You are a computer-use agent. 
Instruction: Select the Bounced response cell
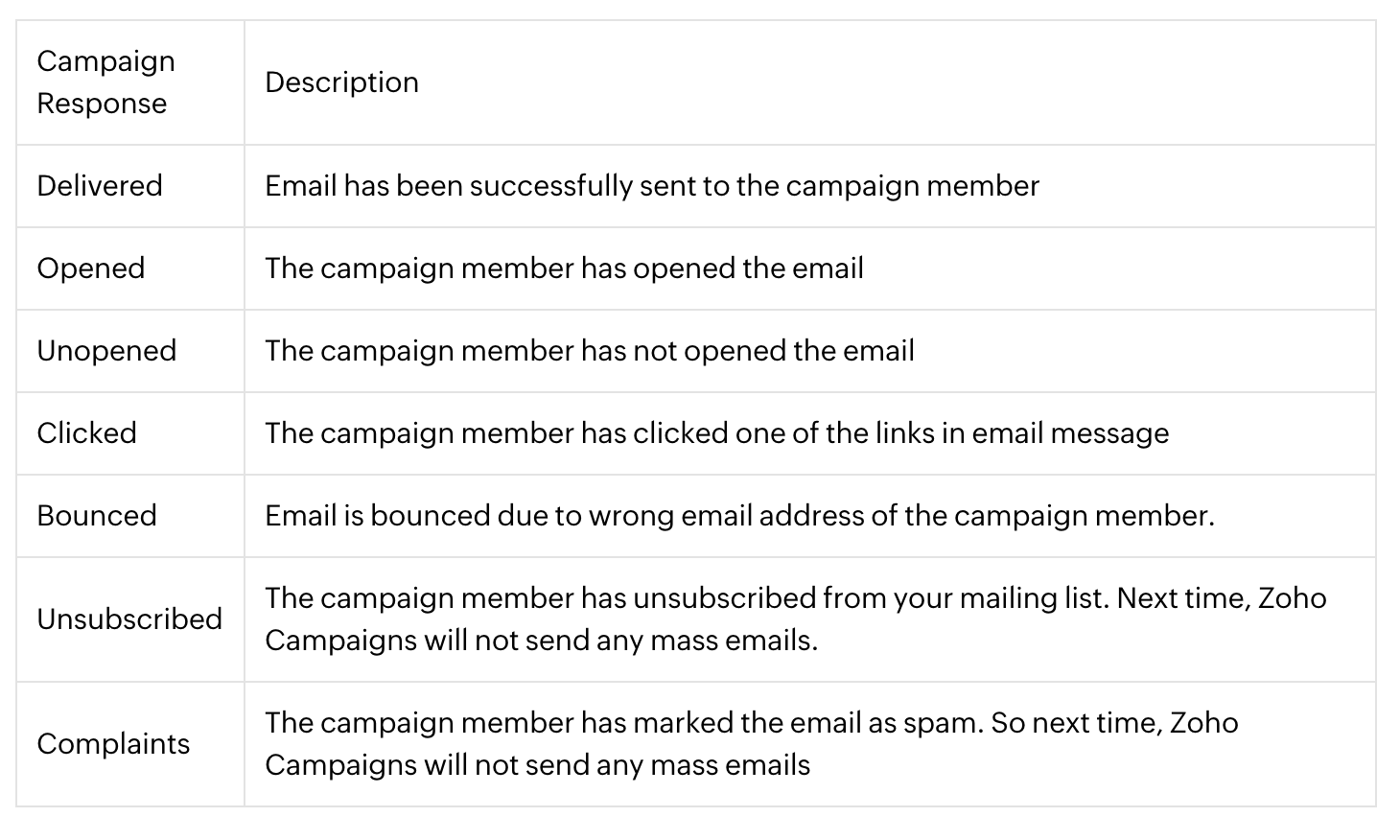(x=97, y=516)
